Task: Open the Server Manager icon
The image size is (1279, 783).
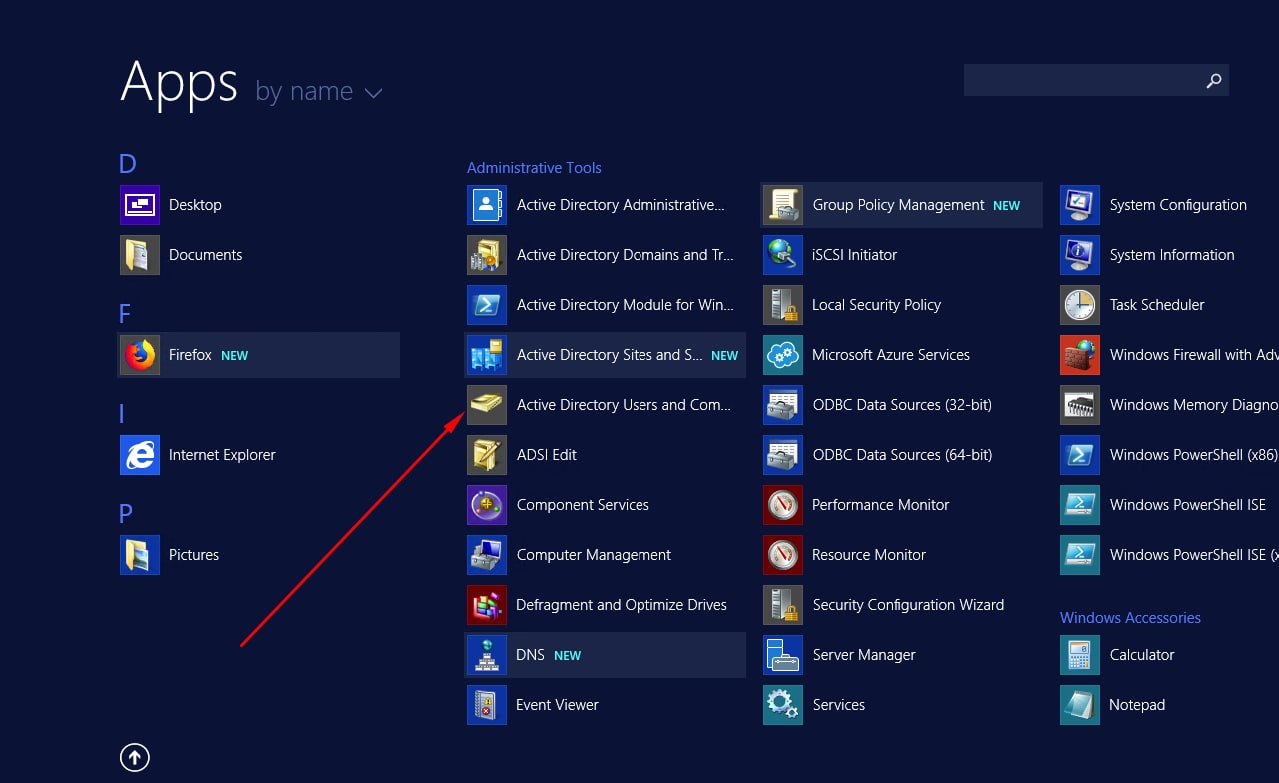Action: tap(783, 655)
